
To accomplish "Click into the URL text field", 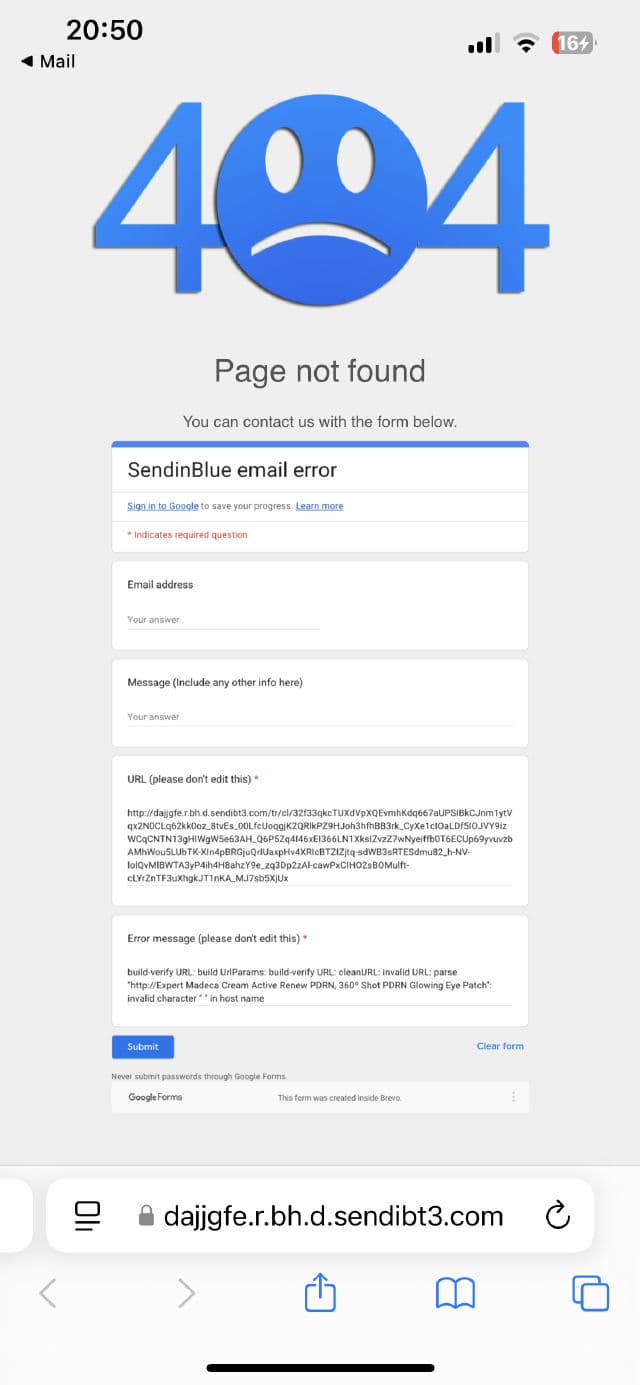I will (319, 845).
